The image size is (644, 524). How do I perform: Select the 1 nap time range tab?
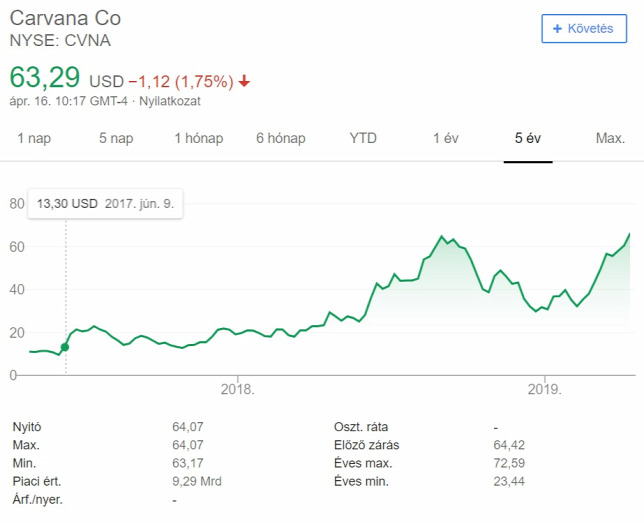[34, 138]
